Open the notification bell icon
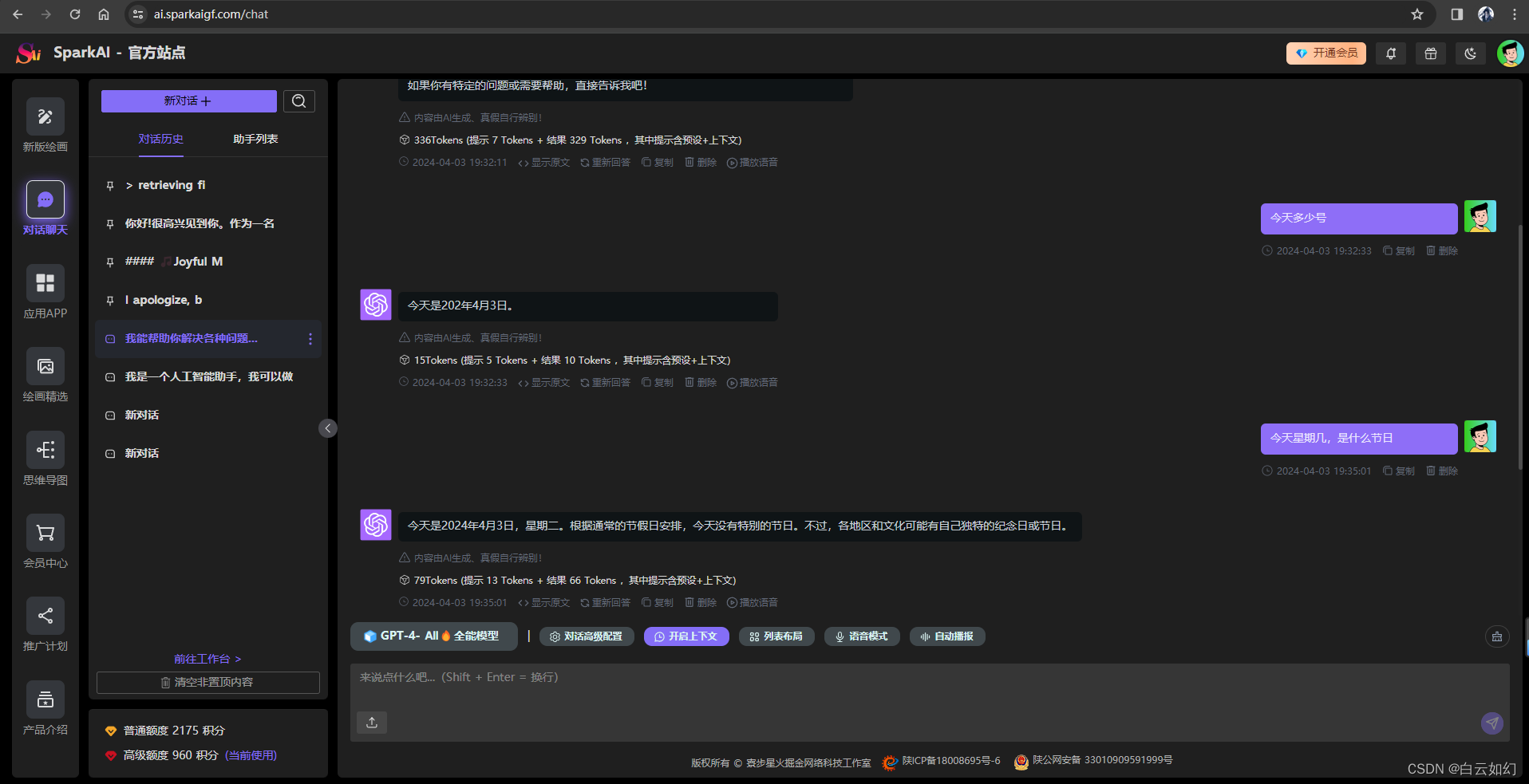1529x784 pixels. click(1391, 53)
